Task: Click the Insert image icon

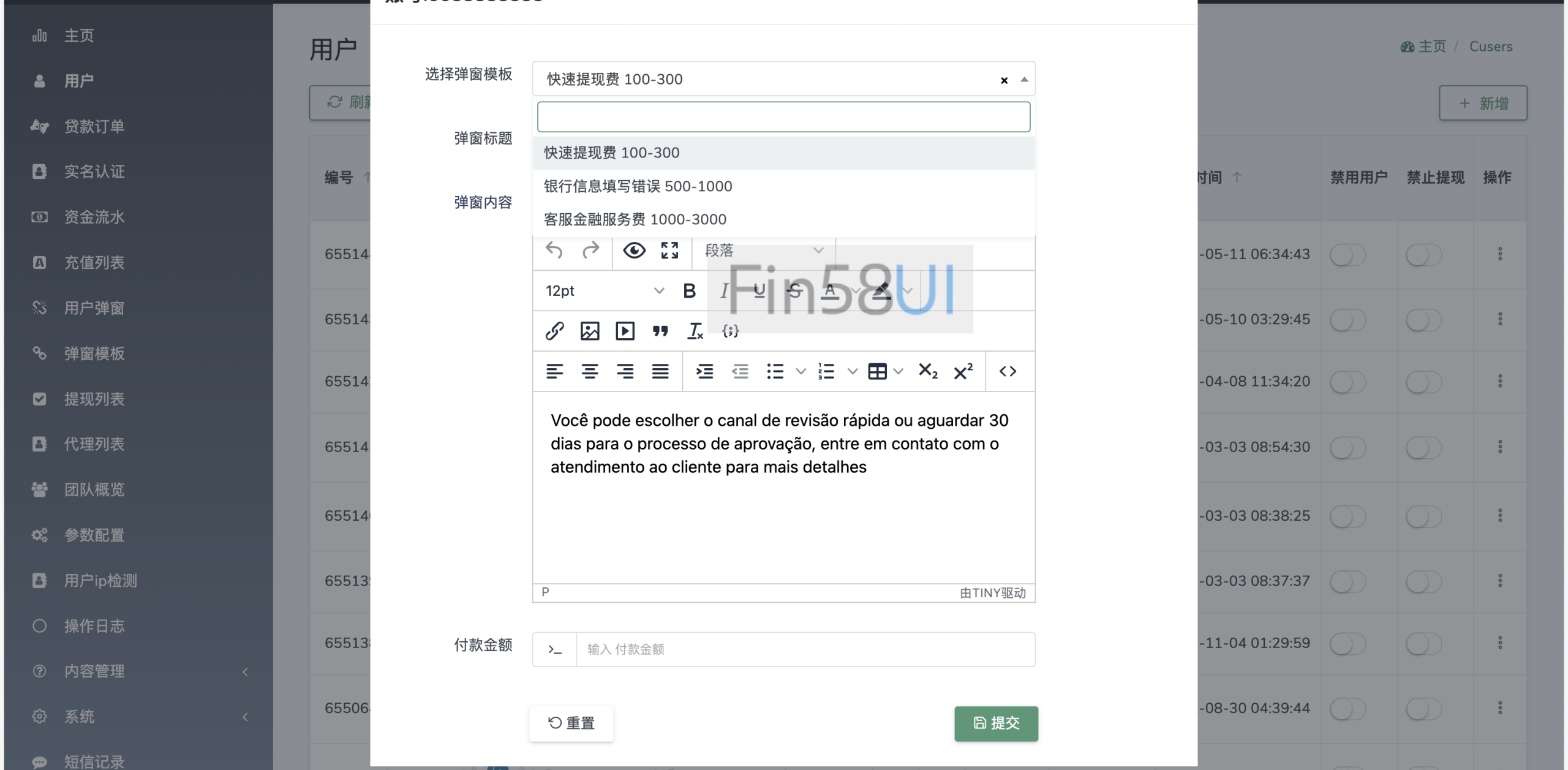Action: pos(589,331)
